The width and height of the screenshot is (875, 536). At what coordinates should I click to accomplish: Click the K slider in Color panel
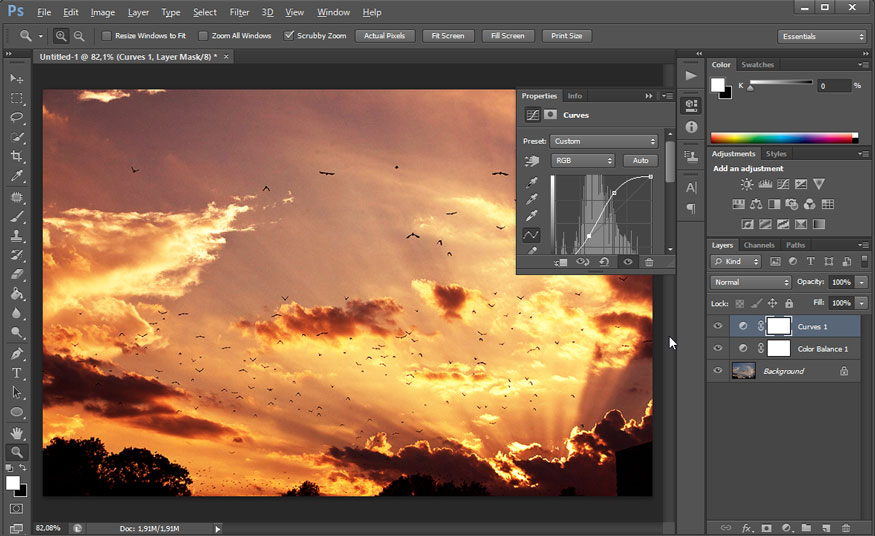pos(781,84)
